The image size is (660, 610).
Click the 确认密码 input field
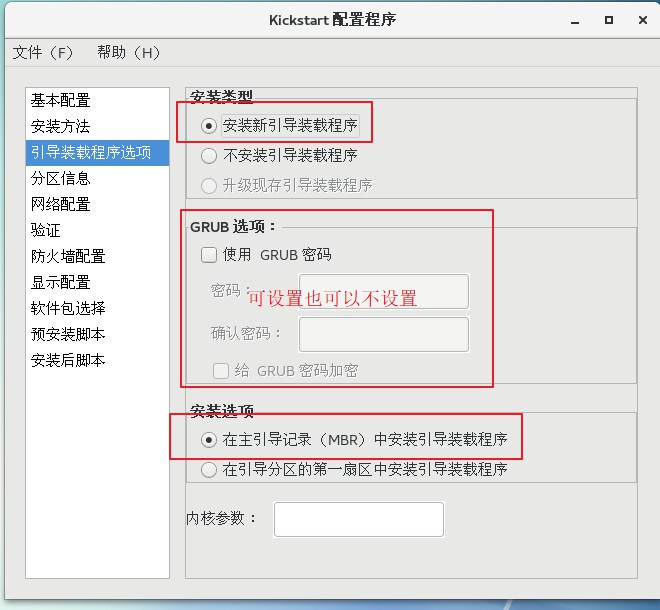(384, 334)
